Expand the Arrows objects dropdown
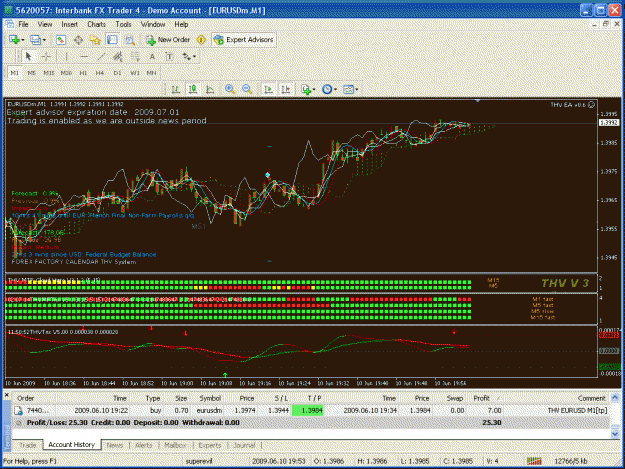The image size is (625, 469). (194, 57)
